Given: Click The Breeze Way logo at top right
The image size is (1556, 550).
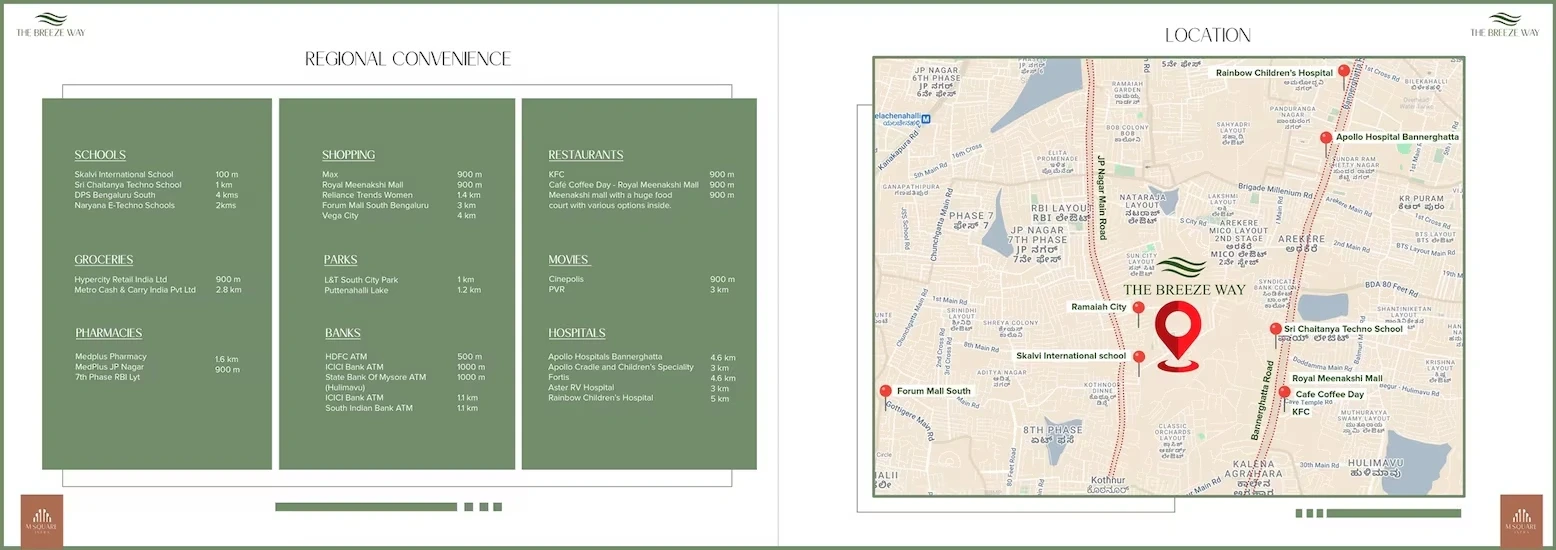Looking at the screenshot, I should 1504,24.
